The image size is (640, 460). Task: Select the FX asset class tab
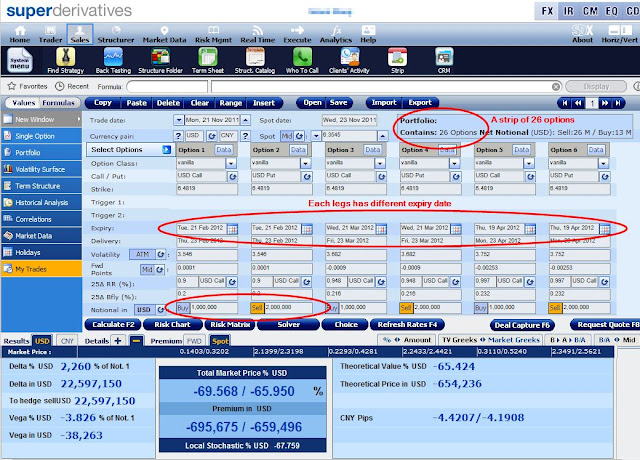[x=547, y=11]
